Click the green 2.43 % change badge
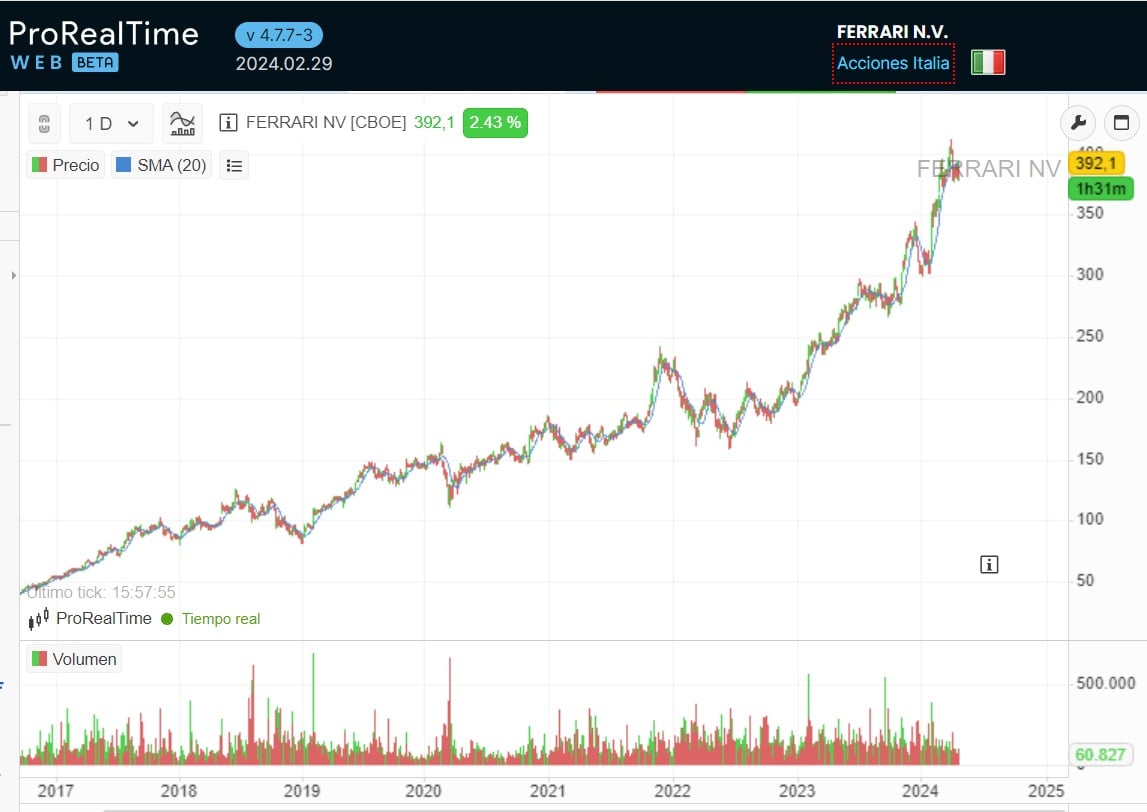Screen dimensions: 1147x812 coord(494,123)
